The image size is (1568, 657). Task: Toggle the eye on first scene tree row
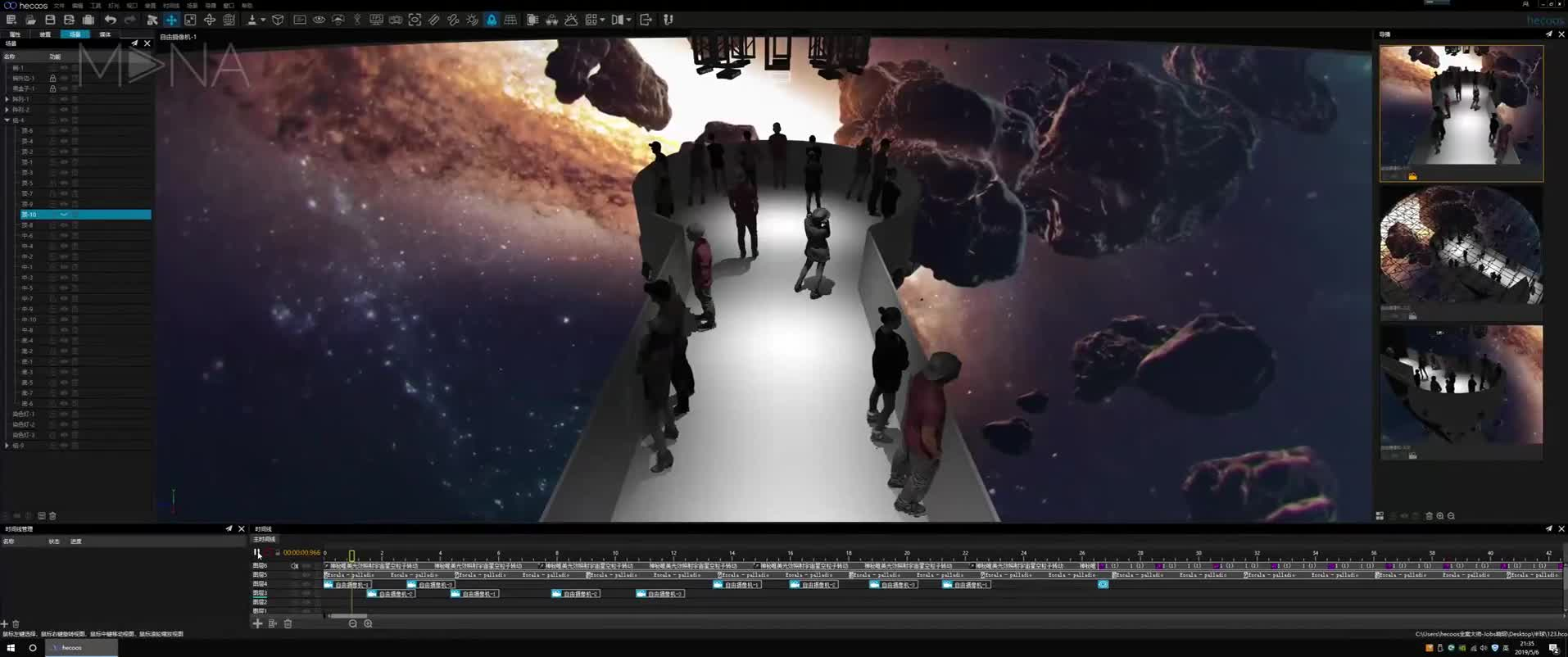64,68
